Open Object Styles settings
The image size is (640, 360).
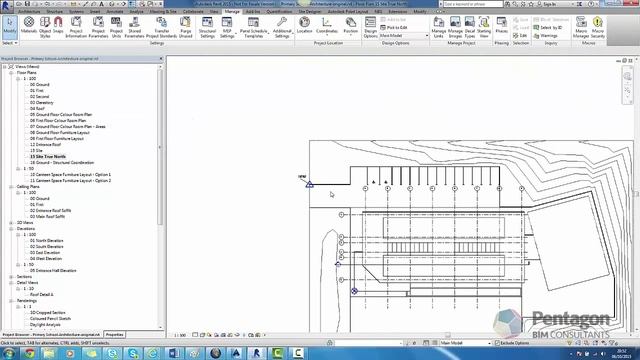(x=45, y=27)
